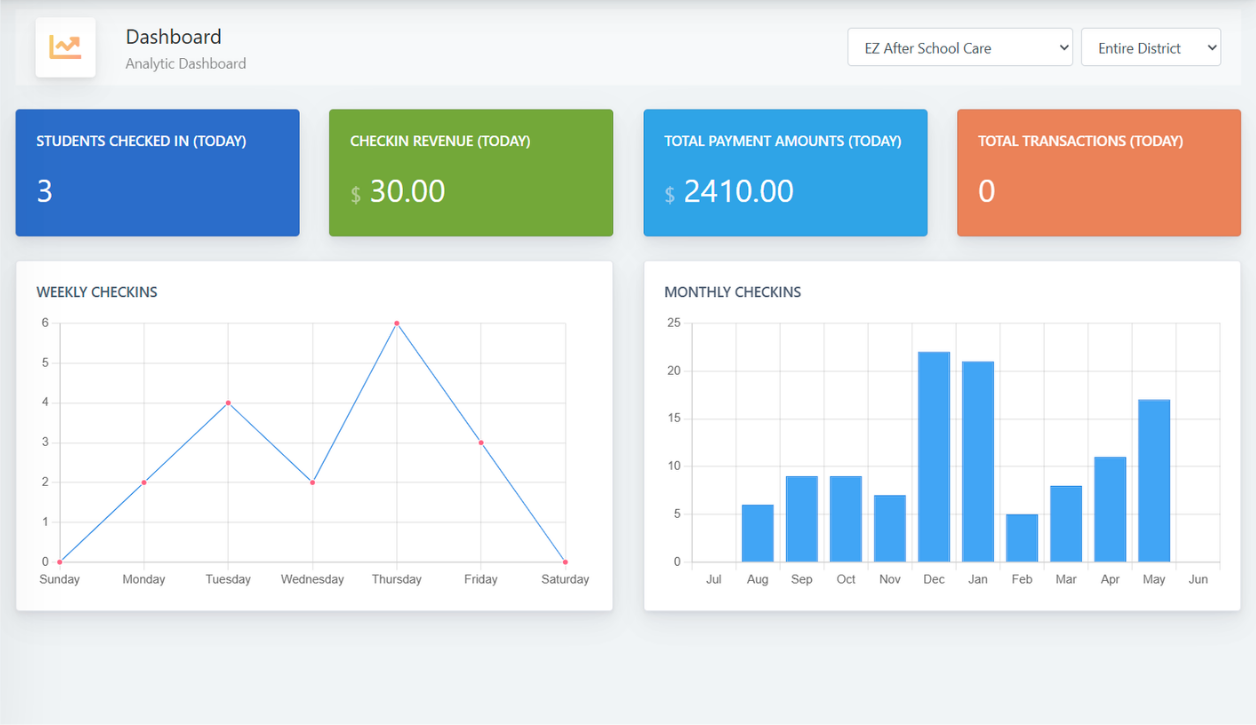Select the Wednesday point on Weekly Checkins
The height and width of the screenshot is (725, 1256).
pyautogui.click(x=312, y=481)
